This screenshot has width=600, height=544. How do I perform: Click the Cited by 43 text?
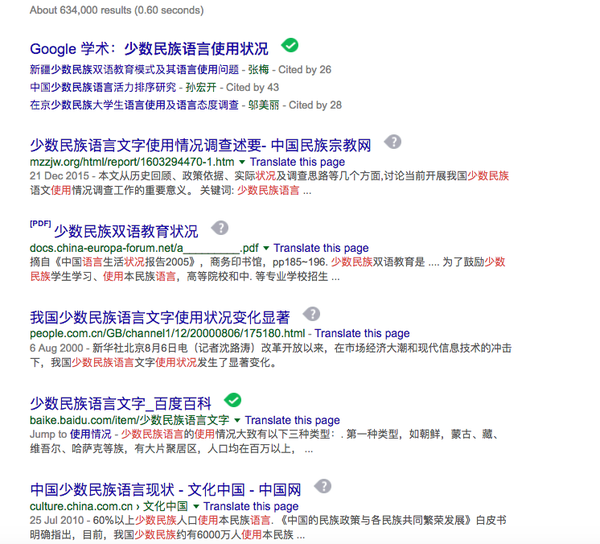tap(253, 87)
